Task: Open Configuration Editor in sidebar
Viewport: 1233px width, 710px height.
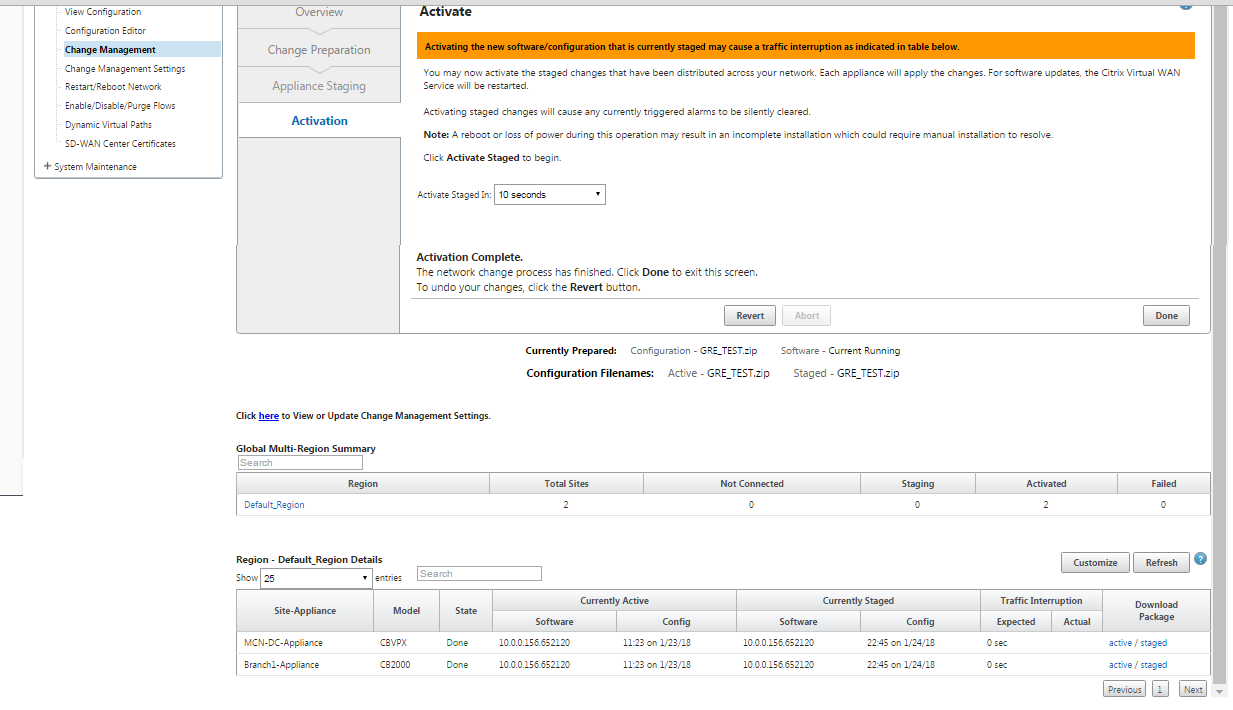Action: point(105,31)
